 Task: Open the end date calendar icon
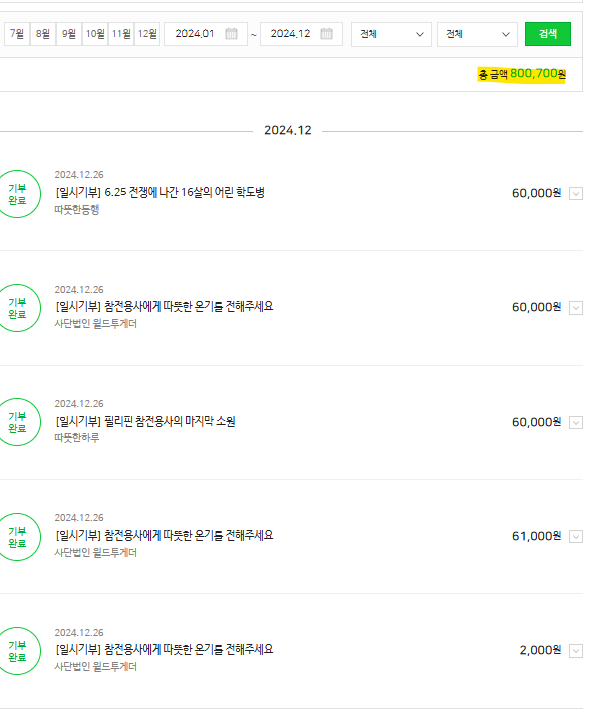(x=326, y=34)
